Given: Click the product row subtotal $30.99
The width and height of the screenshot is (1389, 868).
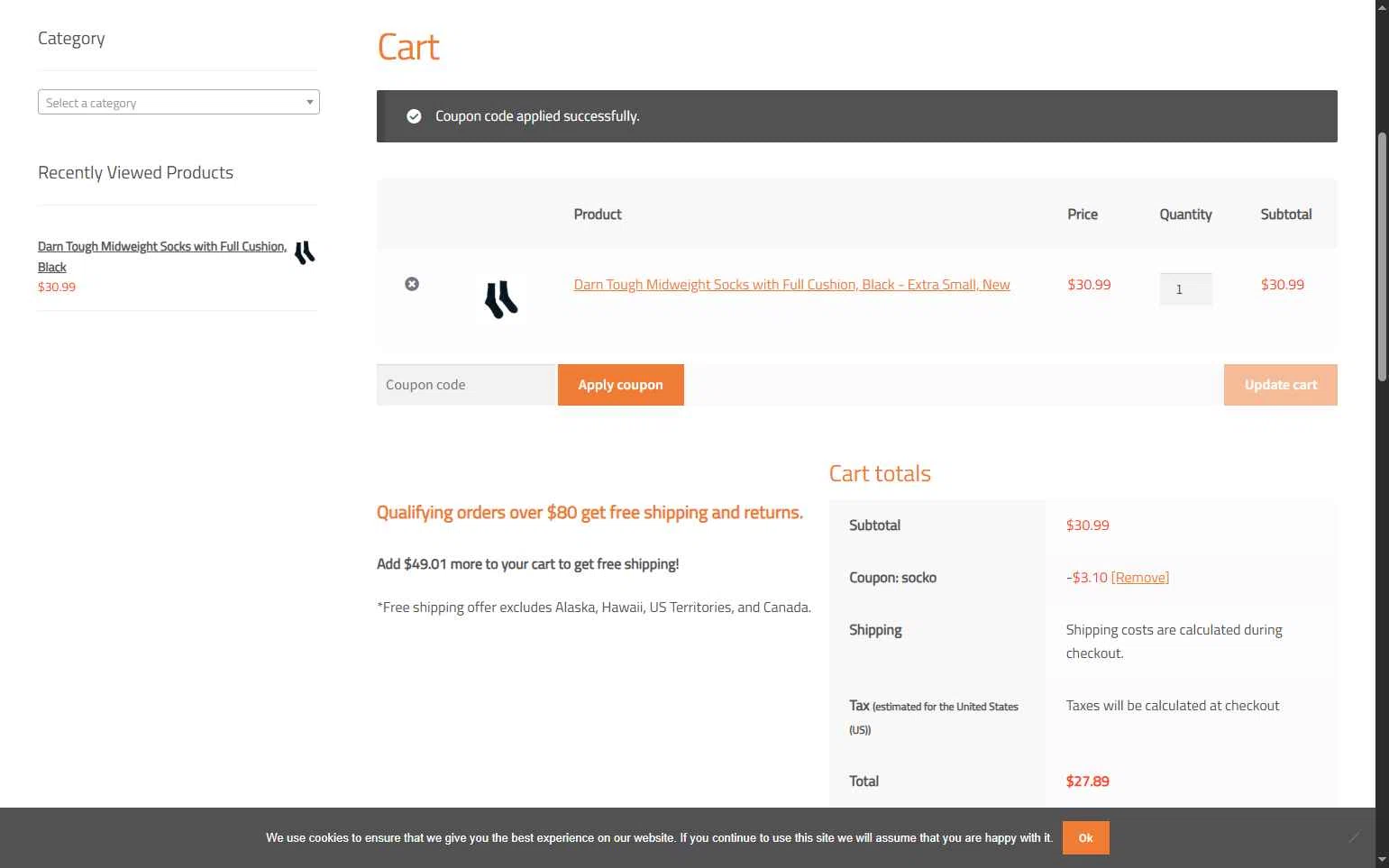Looking at the screenshot, I should coord(1283,285).
